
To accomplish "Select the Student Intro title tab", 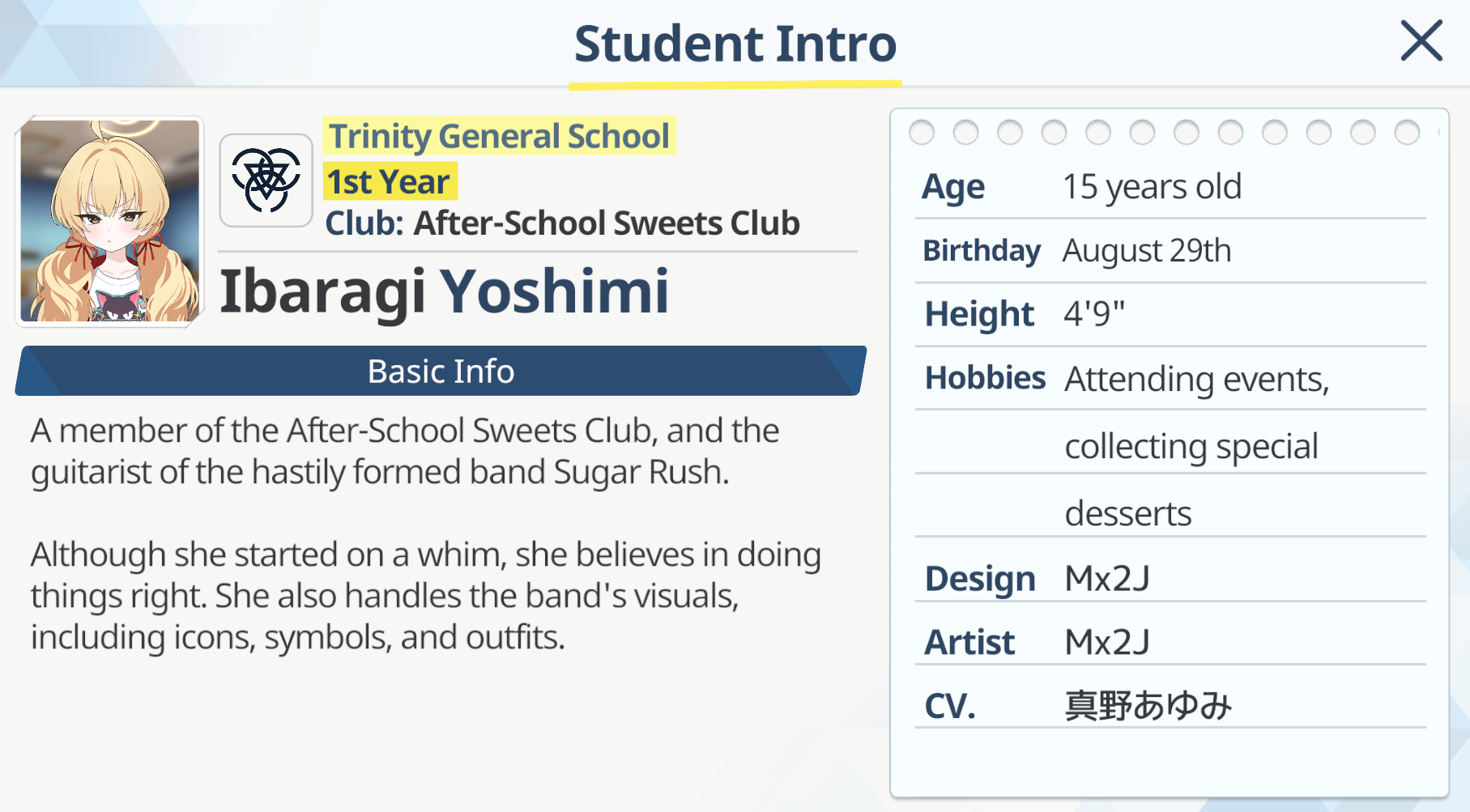I will pyautogui.click(x=735, y=44).
